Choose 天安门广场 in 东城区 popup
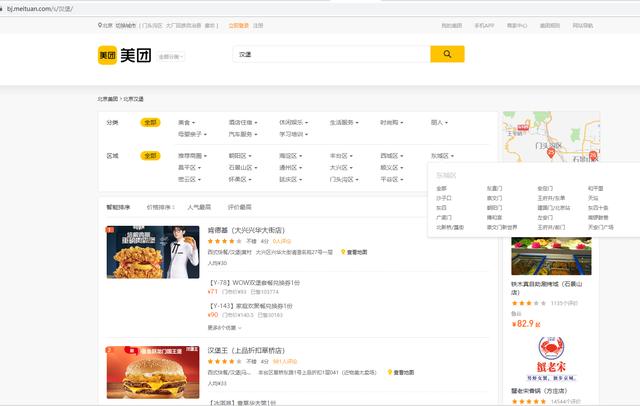The width and height of the screenshot is (640, 406). [x=600, y=227]
